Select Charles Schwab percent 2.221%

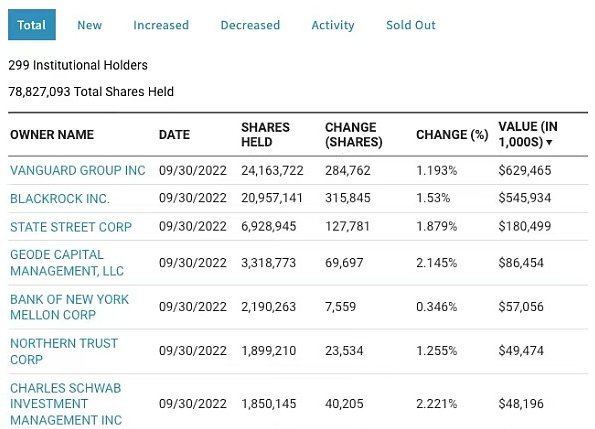(x=436, y=404)
